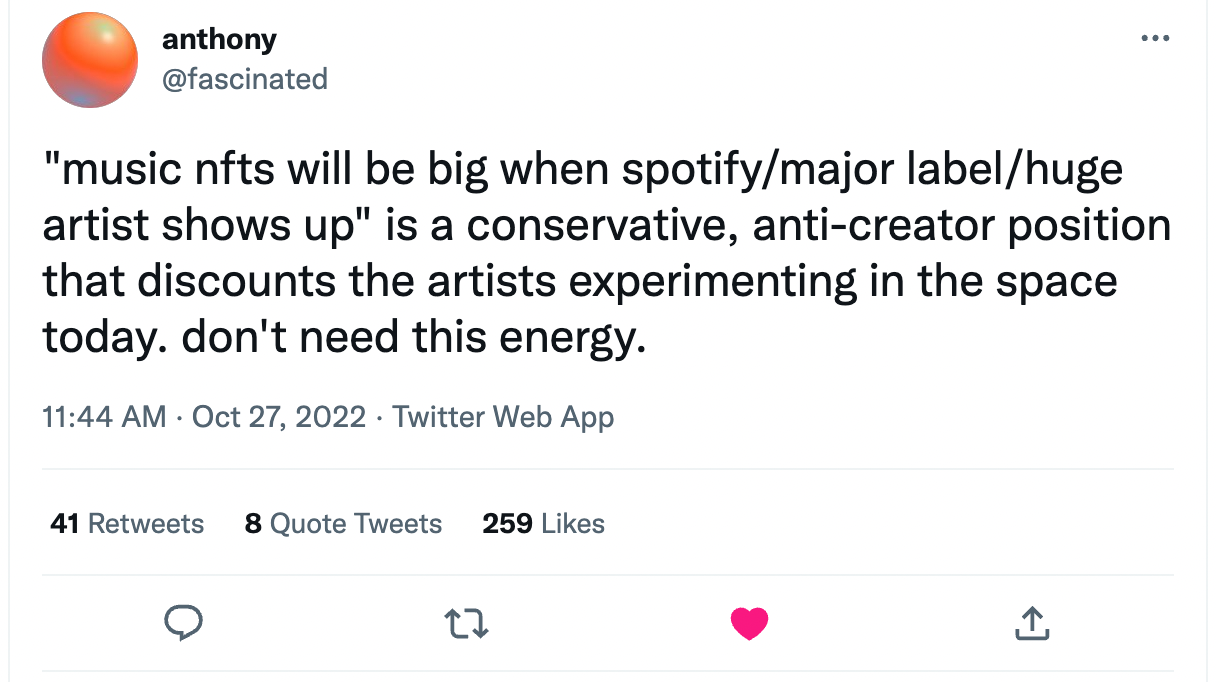Open the 8 Quote Tweets

click(343, 523)
